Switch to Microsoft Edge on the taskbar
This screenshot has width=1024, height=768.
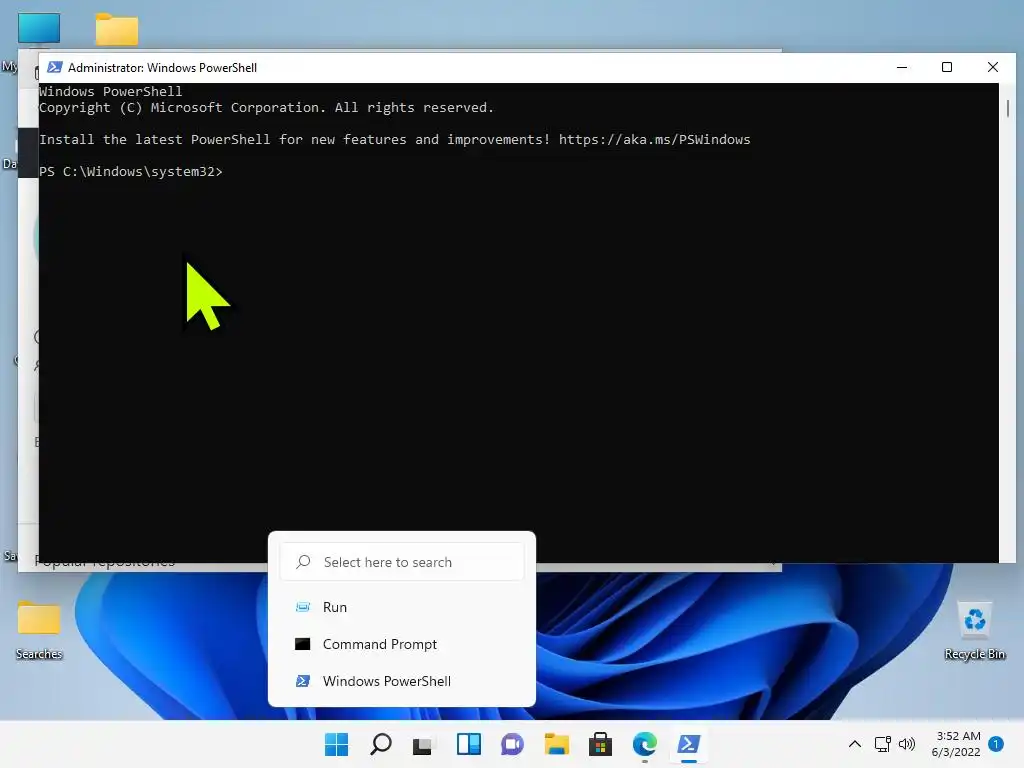click(x=645, y=744)
